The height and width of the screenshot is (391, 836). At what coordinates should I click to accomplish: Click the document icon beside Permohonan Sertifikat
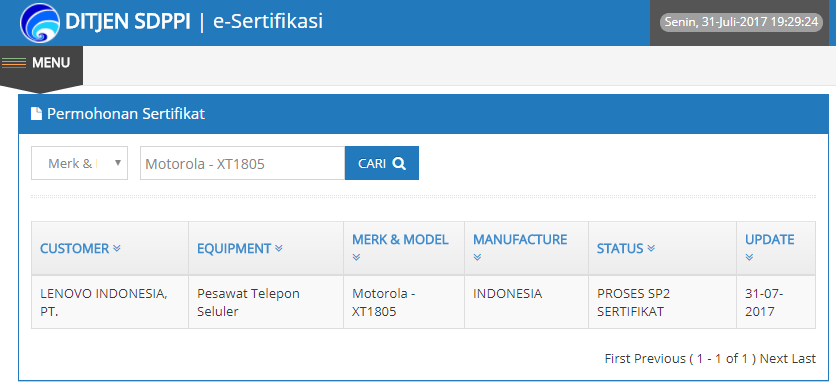click(x=36, y=114)
